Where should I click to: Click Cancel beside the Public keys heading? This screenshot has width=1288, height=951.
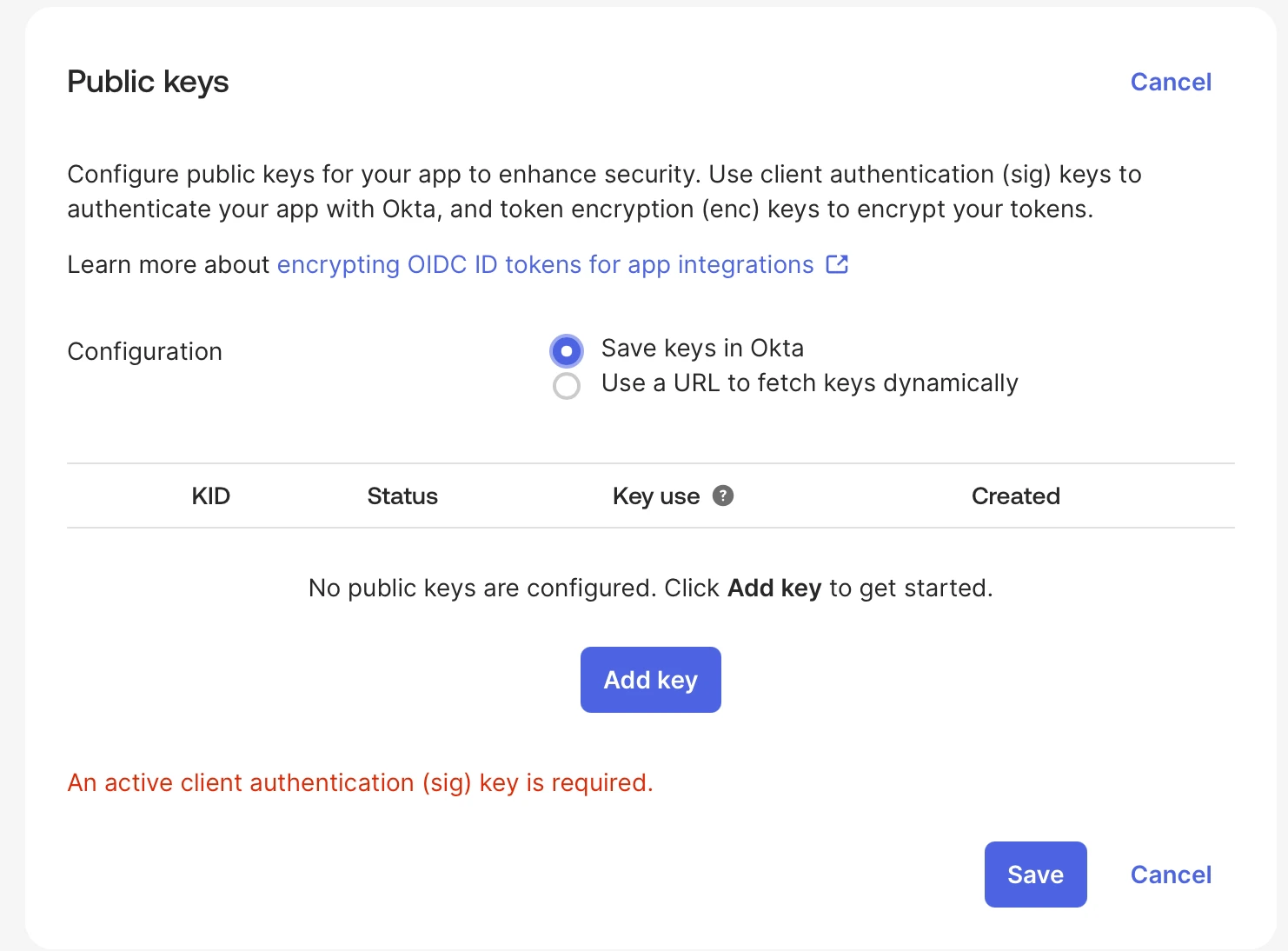coord(1171,82)
